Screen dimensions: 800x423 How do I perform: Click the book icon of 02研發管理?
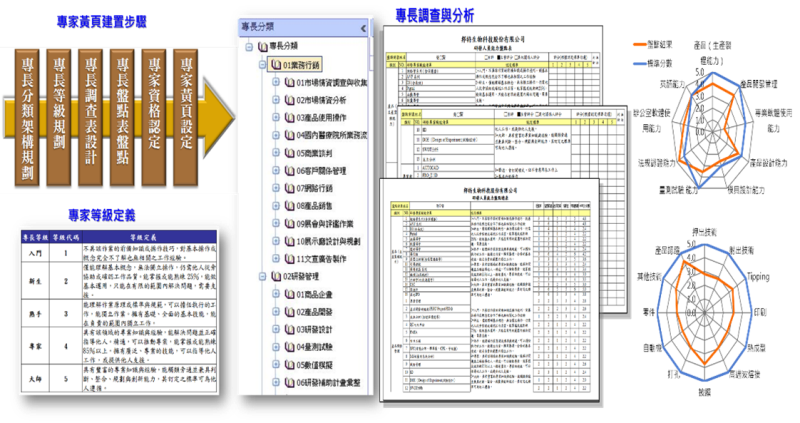point(276,277)
